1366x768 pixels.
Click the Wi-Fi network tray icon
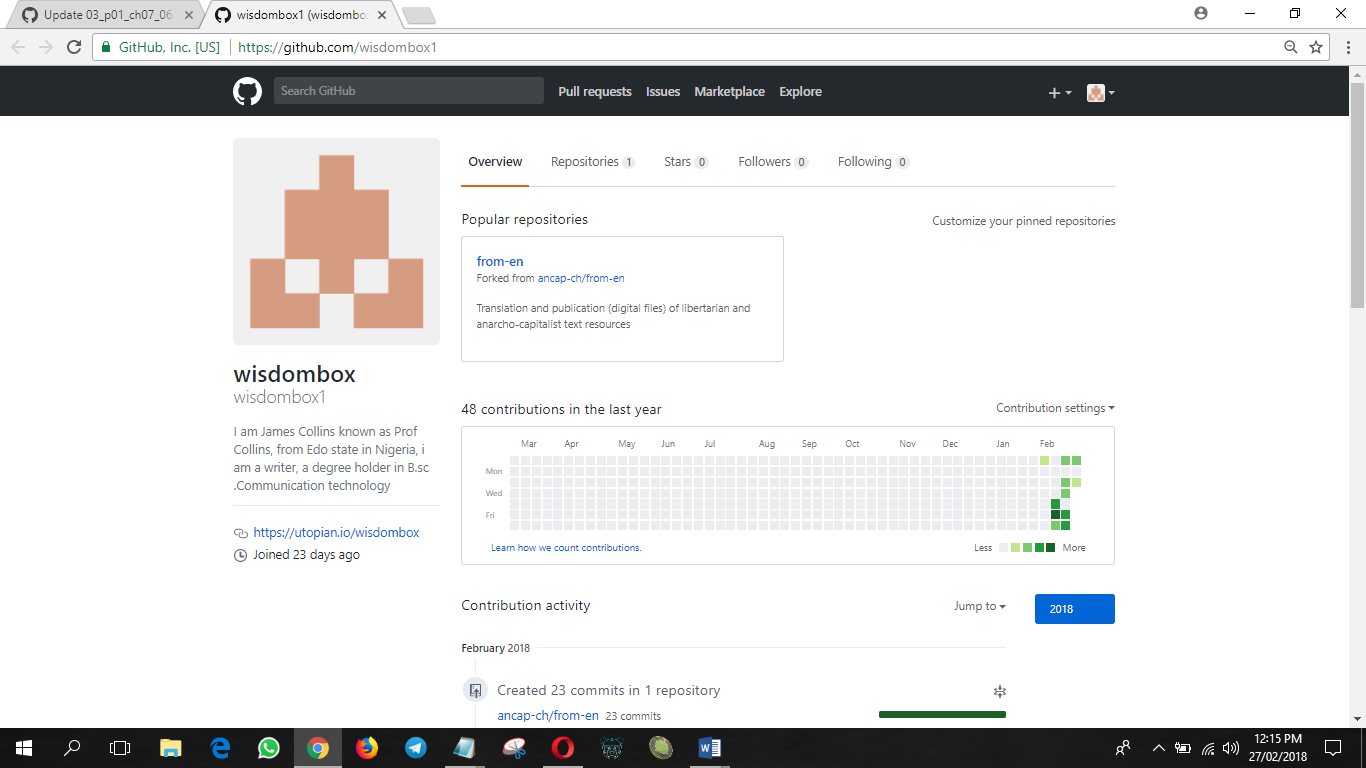point(1208,747)
